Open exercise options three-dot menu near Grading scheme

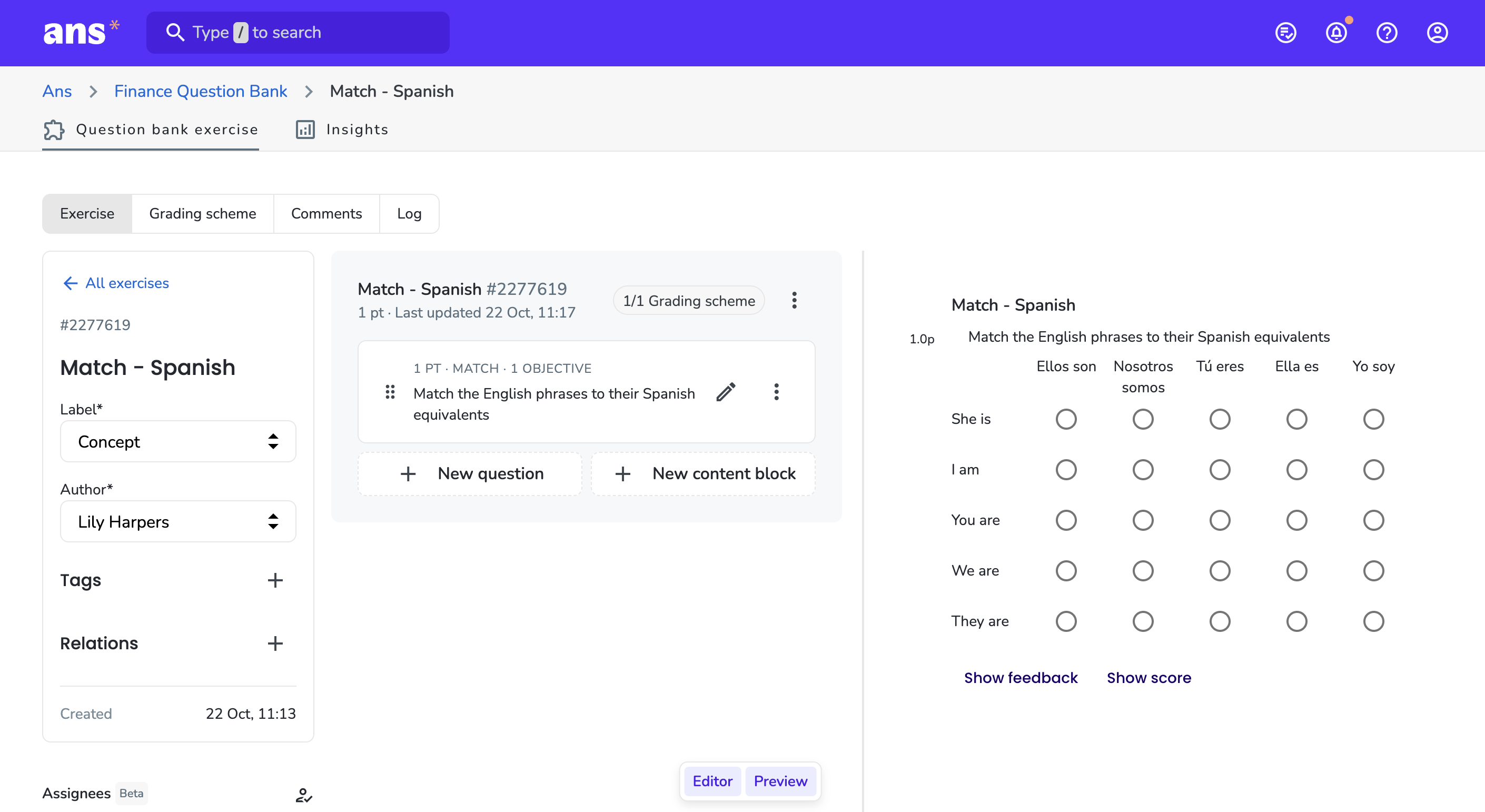click(x=794, y=300)
